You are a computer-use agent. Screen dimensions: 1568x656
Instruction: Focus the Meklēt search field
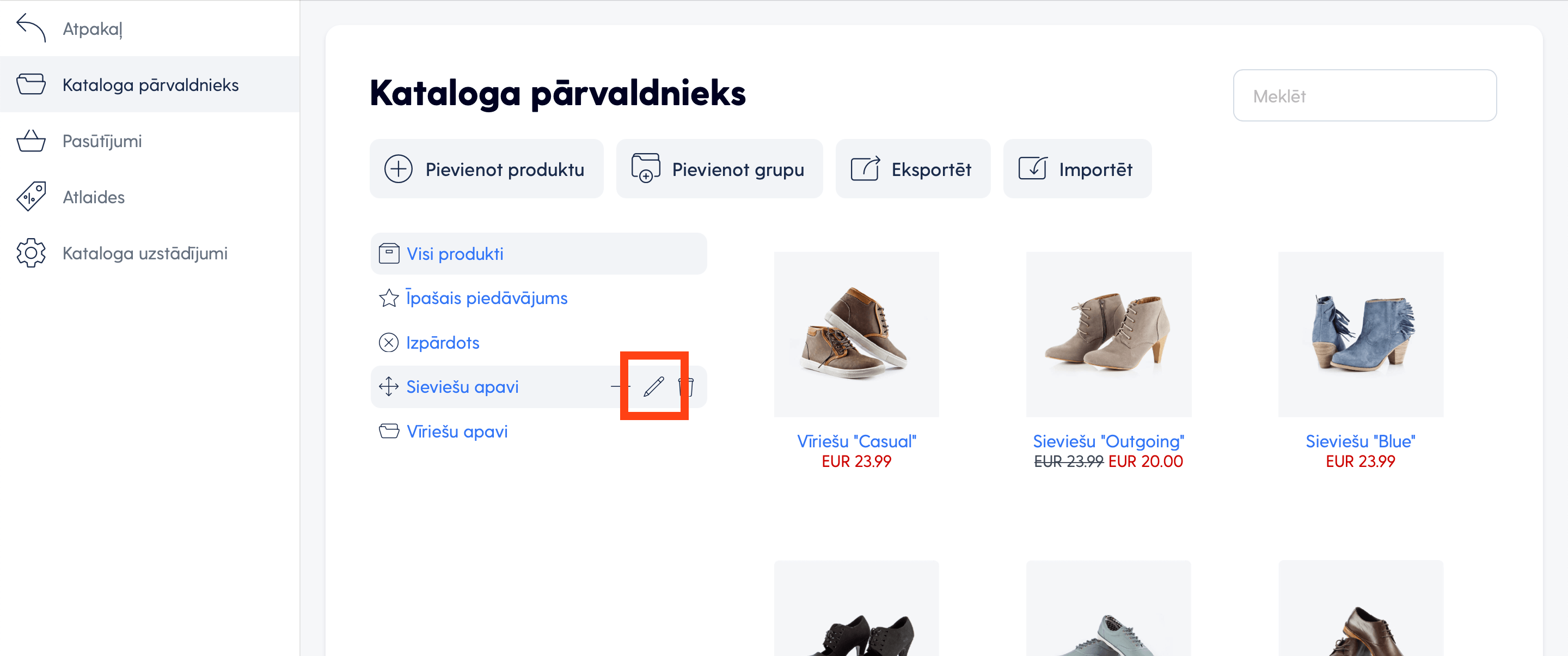pyautogui.click(x=1365, y=96)
